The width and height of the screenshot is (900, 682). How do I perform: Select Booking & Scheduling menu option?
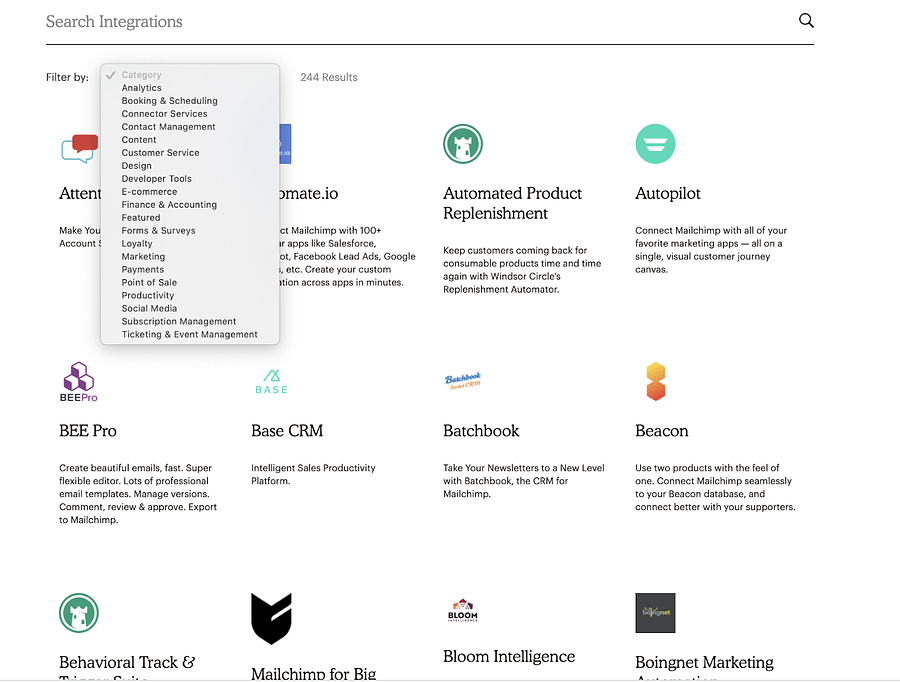[169, 101]
